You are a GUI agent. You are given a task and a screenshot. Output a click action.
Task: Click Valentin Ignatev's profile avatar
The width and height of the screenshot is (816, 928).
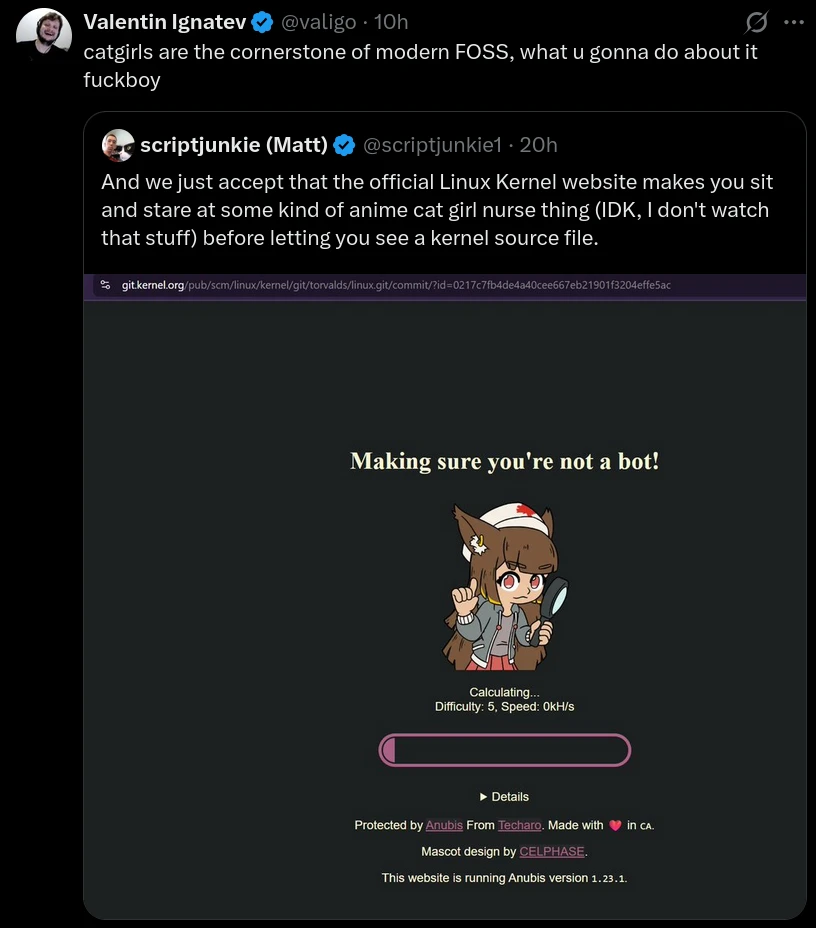point(43,38)
